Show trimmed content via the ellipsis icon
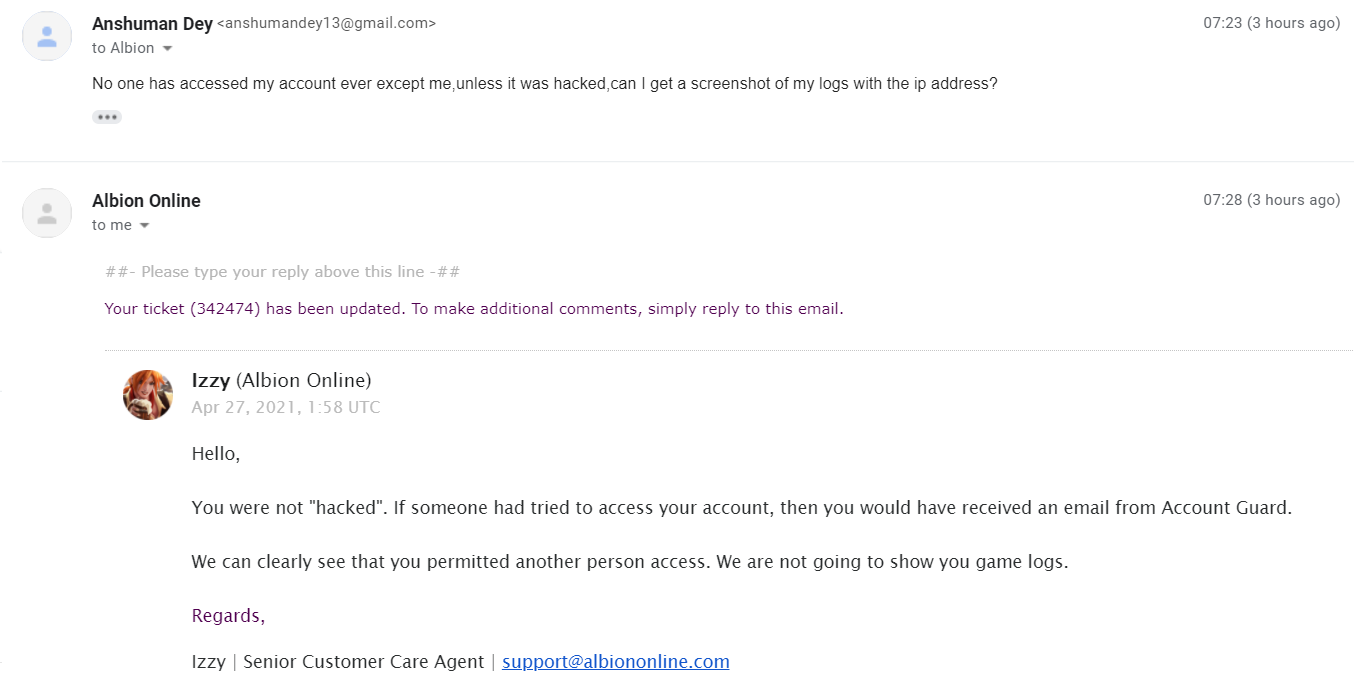This screenshot has height=698, width=1354. click(107, 117)
